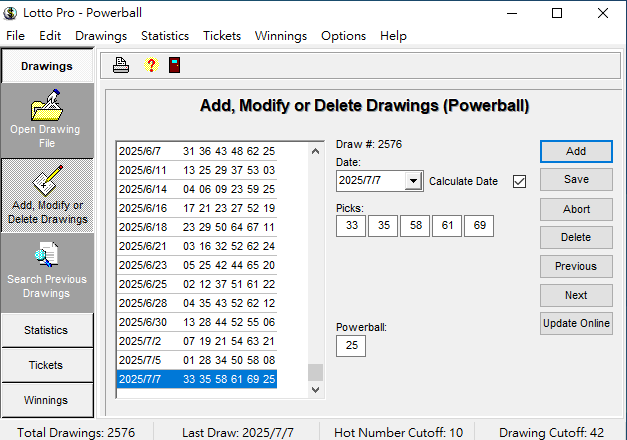The width and height of the screenshot is (627, 440).
Task: Select the 2025/6/25 drawing row
Action: (197, 284)
